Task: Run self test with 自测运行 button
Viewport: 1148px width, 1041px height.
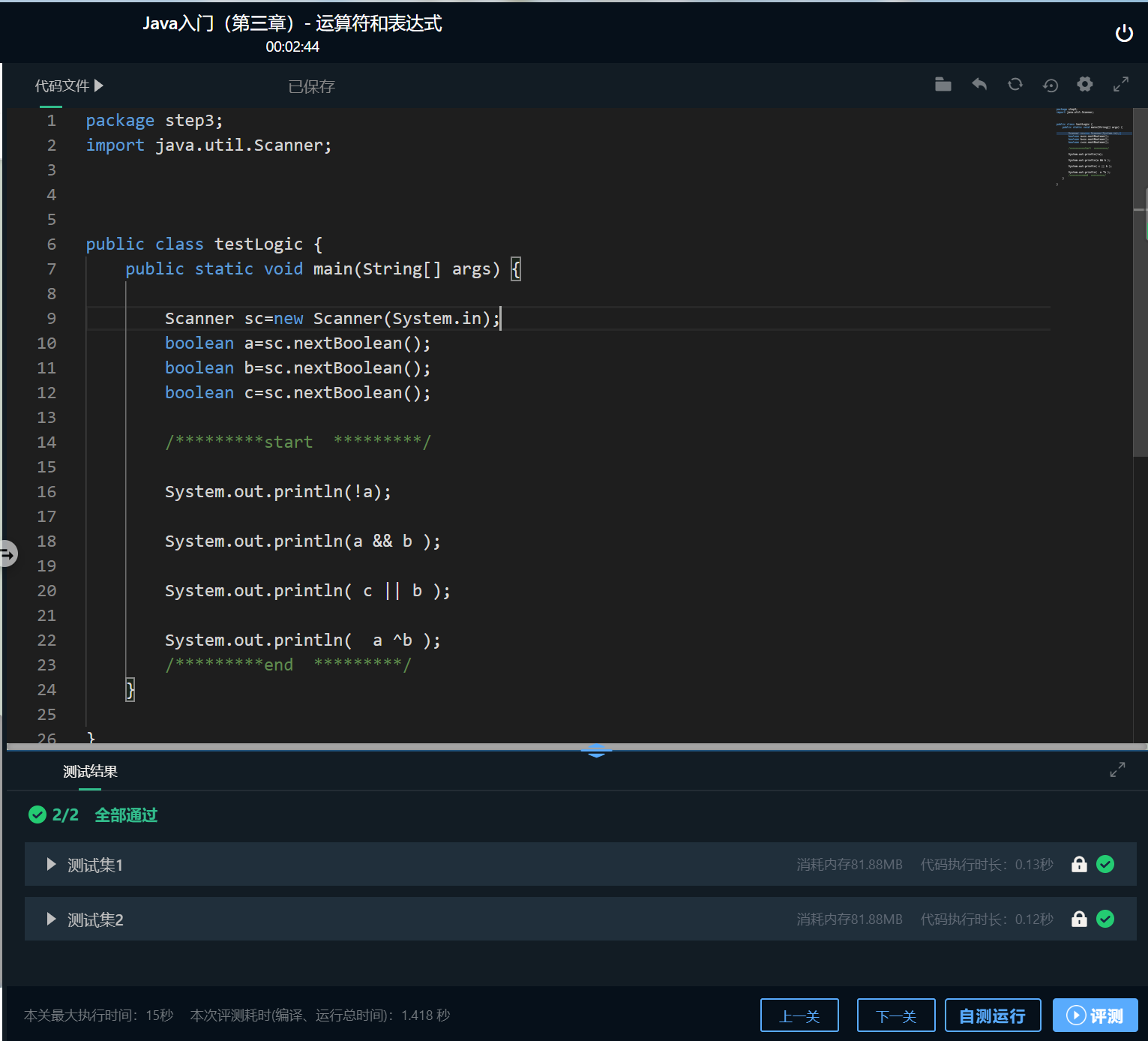Action: pyautogui.click(x=992, y=1015)
